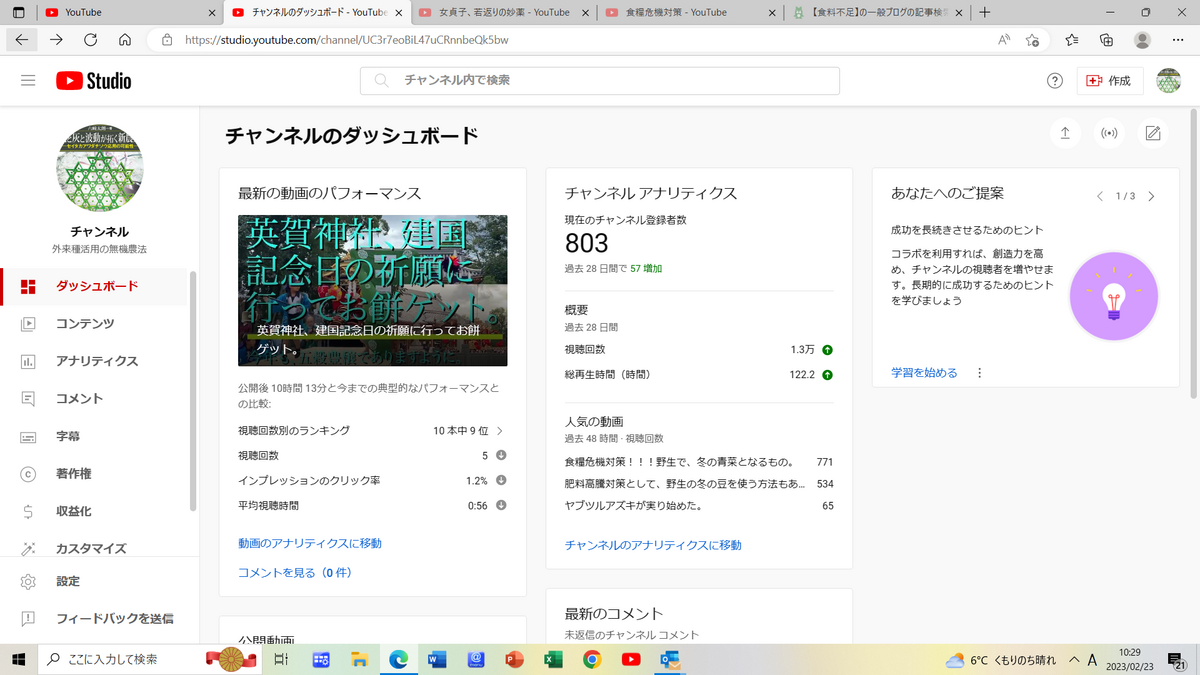
Task: Click the channel search field
Action: pyautogui.click(x=600, y=81)
